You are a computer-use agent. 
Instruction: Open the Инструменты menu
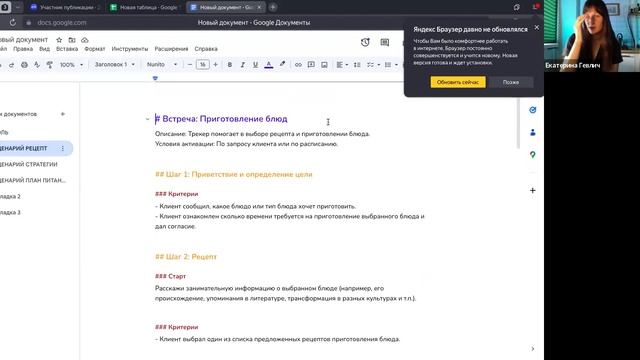click(x=130, y=49)
